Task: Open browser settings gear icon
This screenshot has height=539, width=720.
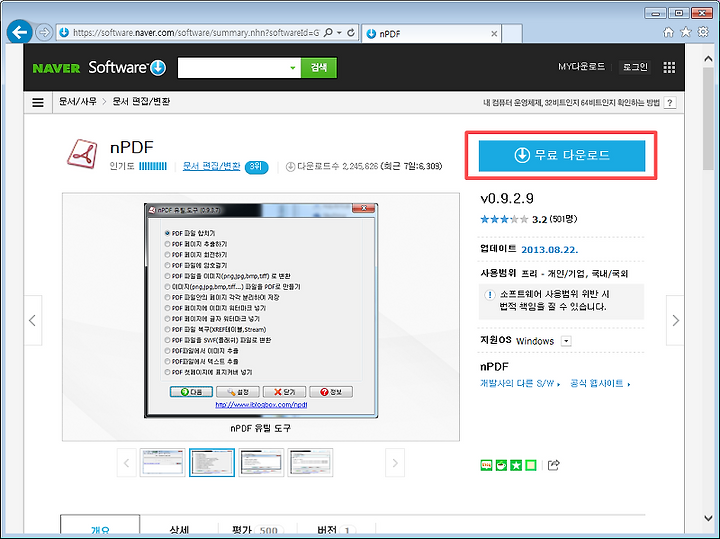Action: (703, 32)
